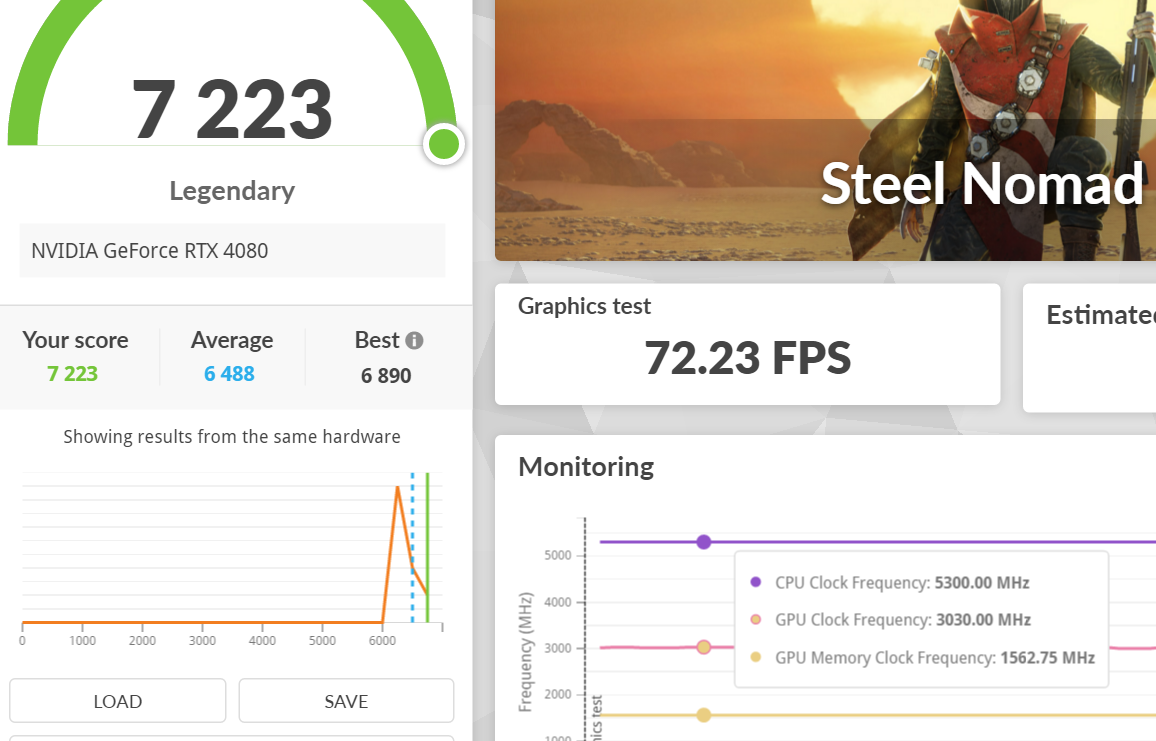Click the Your score value in green
Viewport: 1156px width, 741px height.
(x=72, y=374)
